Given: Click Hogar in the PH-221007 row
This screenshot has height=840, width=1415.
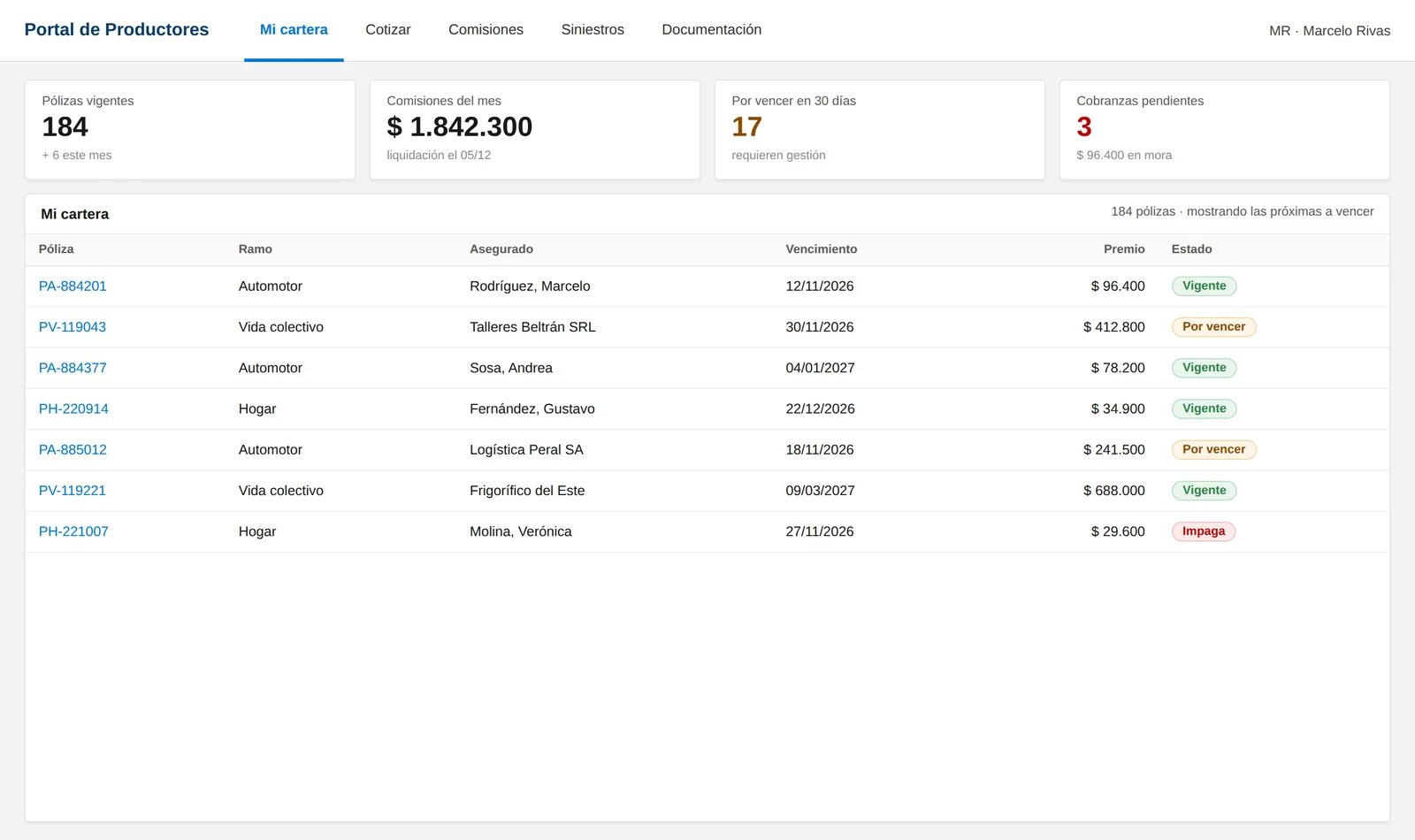Looking at the screenshot, I should coord(257,531).
